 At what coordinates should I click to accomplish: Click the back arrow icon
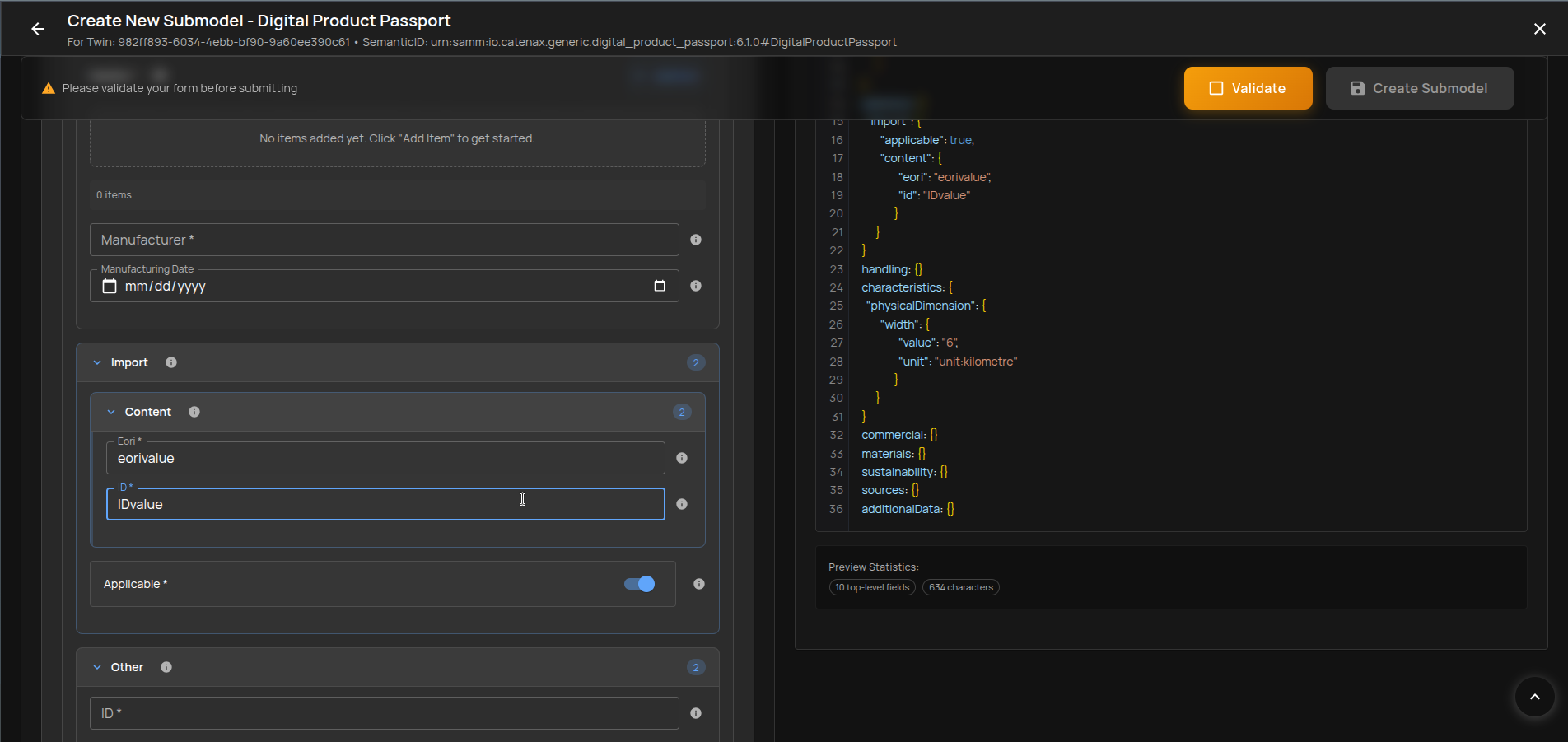tap(38, 29)
